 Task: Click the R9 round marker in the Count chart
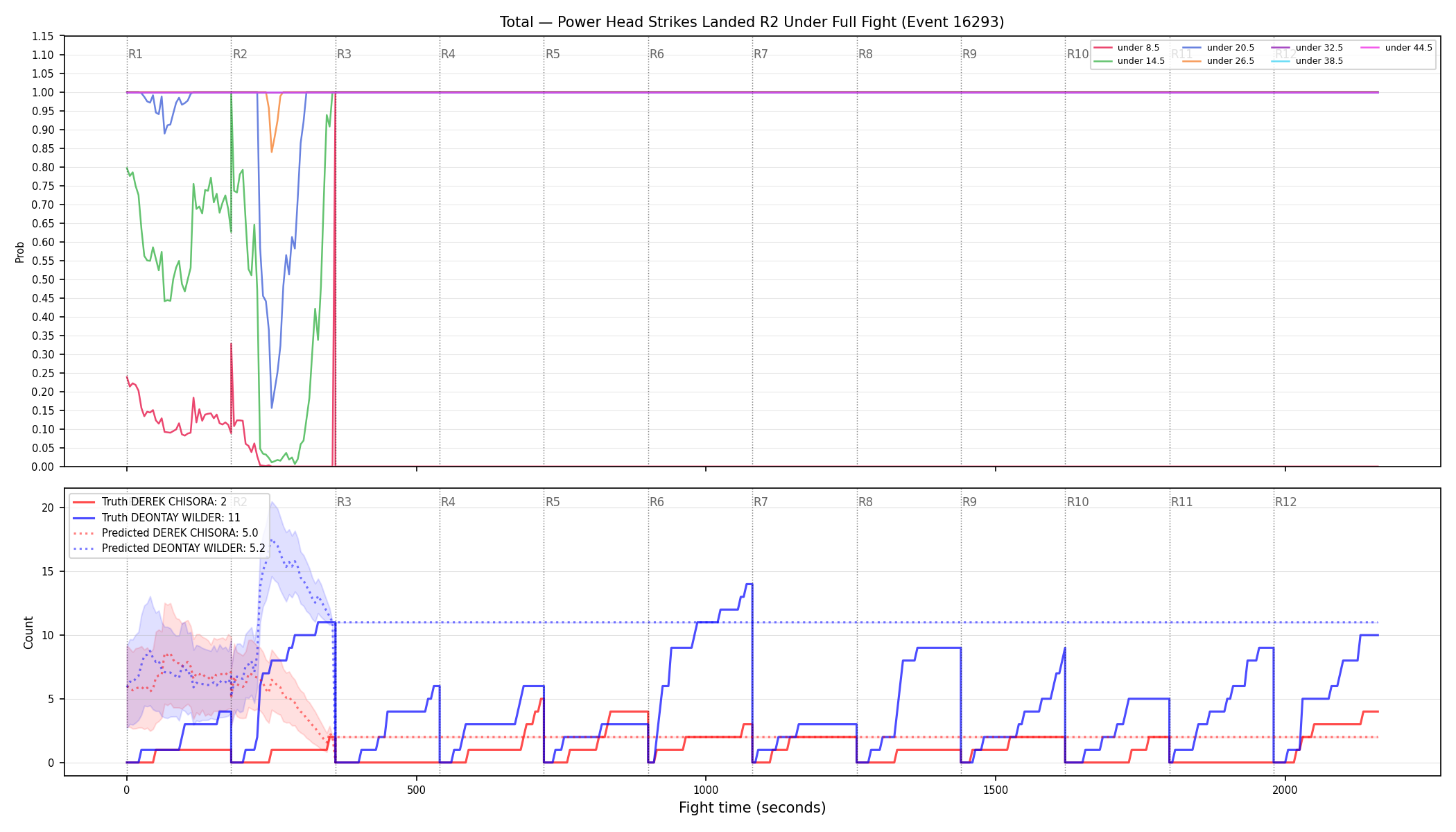point(969,502)
